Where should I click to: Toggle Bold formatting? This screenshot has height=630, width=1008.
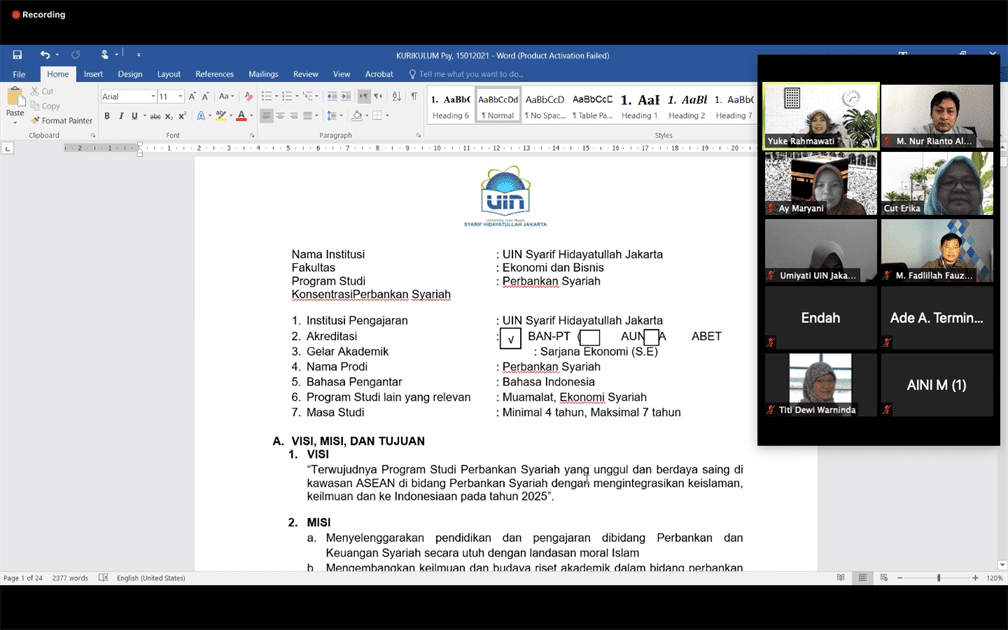pyautogui.click(x=107, y=116)
